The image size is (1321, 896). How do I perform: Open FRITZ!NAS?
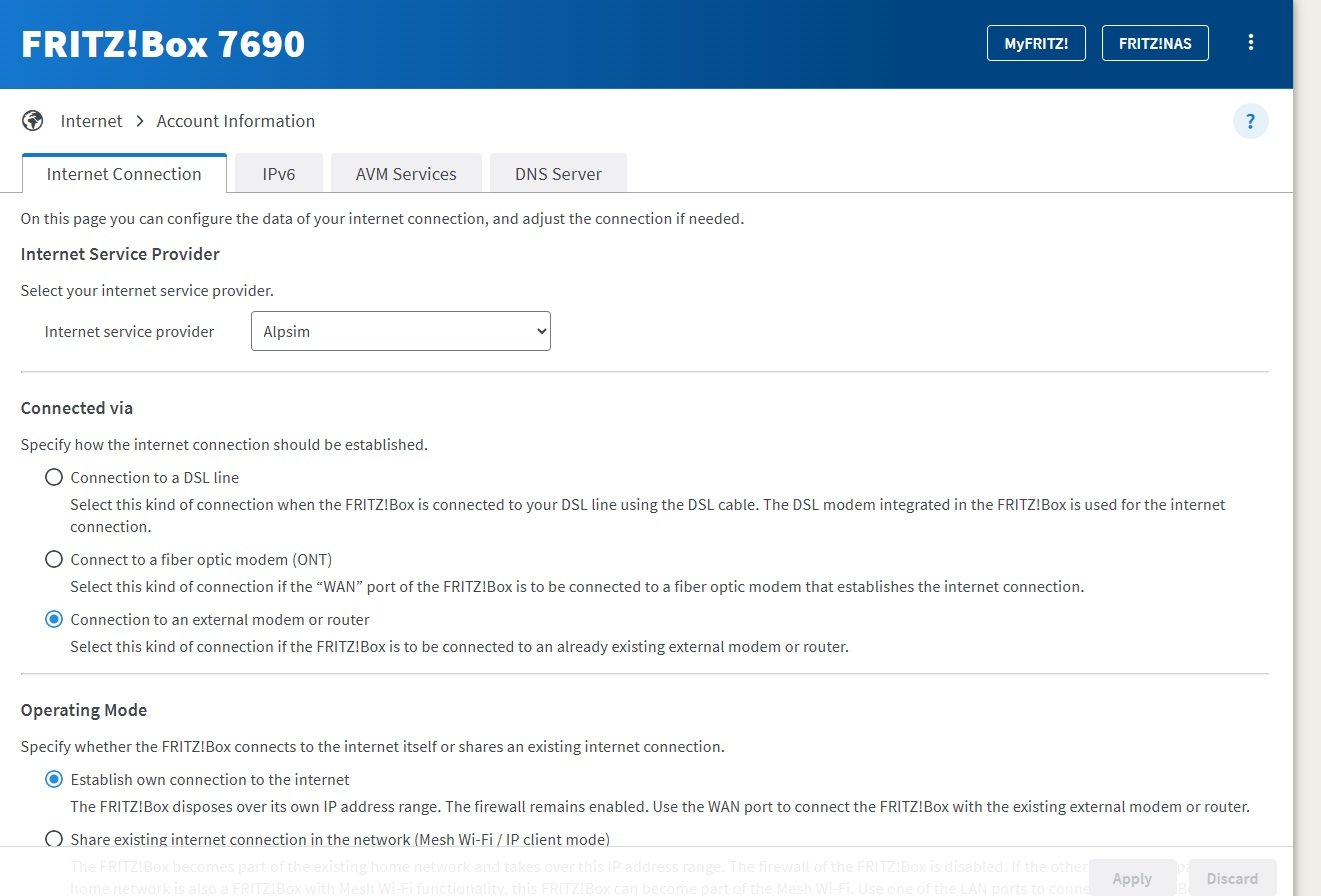(x=1155, y=43)
